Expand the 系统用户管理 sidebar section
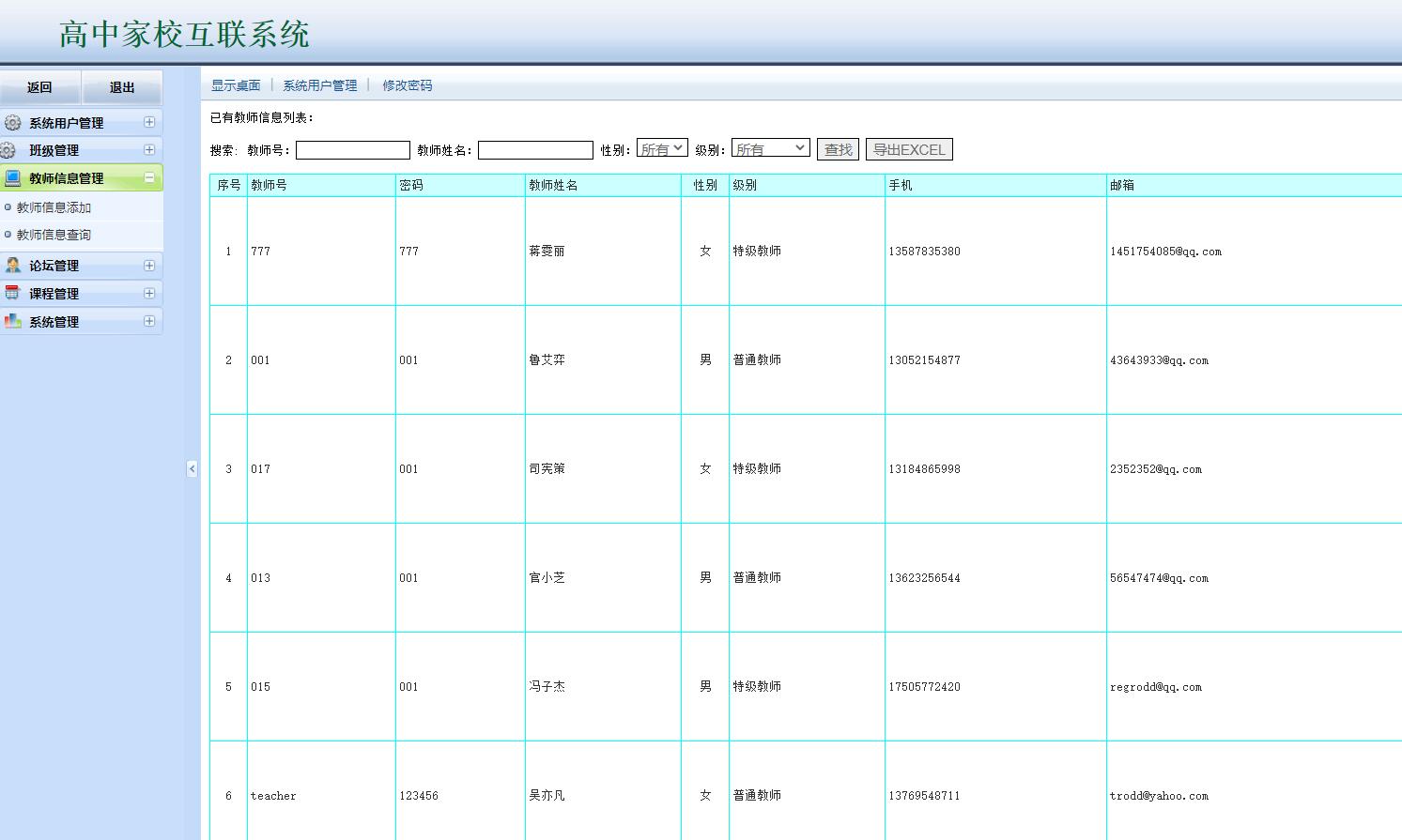Screen dimensions: 1402x840 (149, 122)
